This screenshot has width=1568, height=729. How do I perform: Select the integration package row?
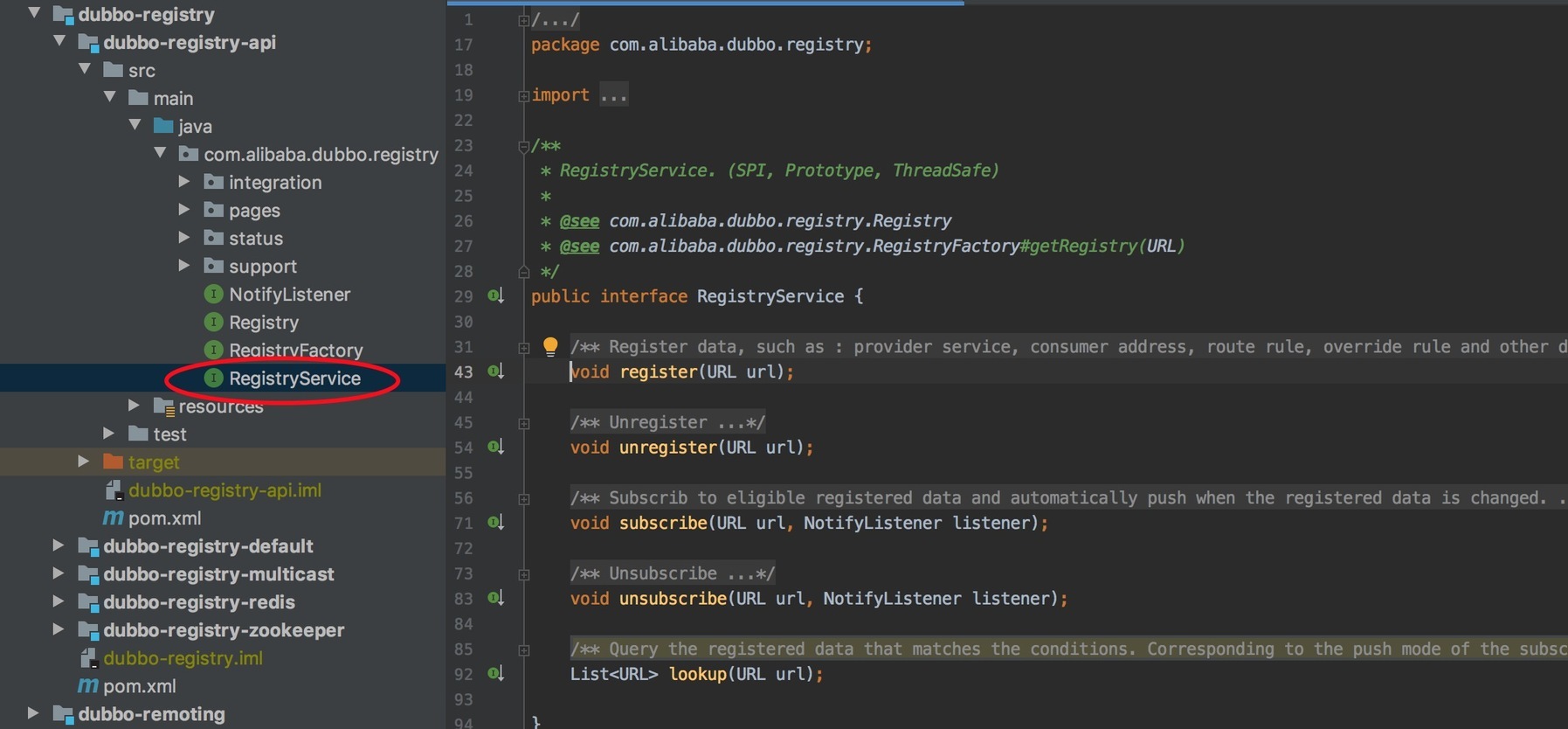coord(223,182)
